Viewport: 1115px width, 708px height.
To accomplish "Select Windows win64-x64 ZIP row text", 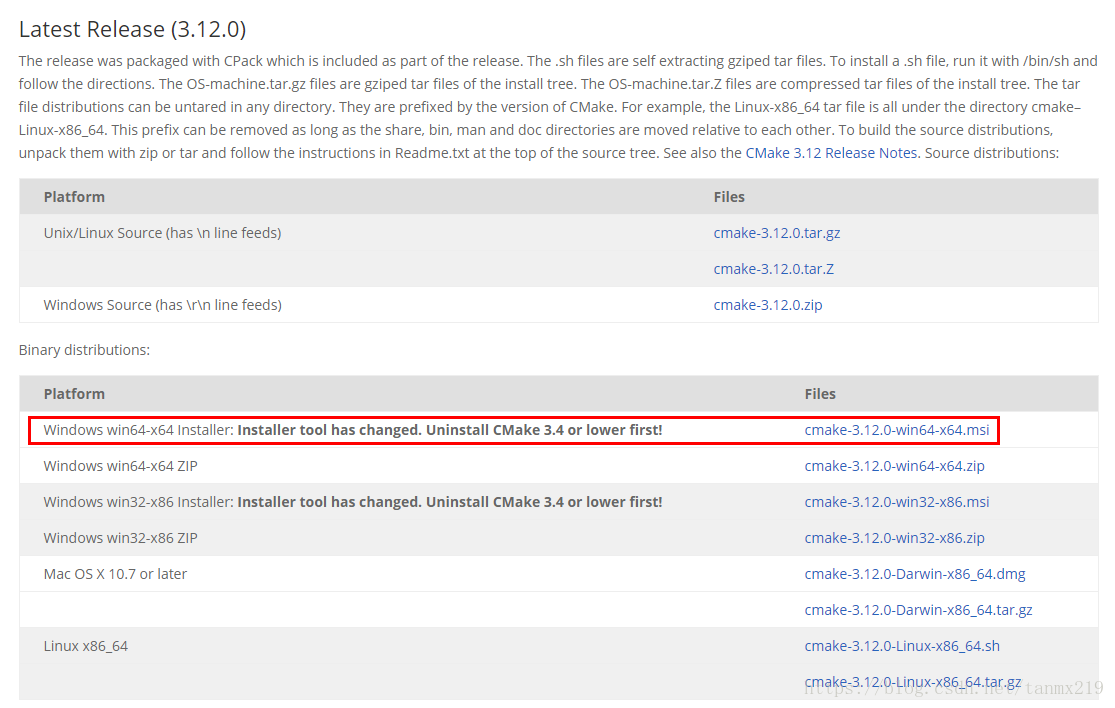I will click(x=120, y=466).
